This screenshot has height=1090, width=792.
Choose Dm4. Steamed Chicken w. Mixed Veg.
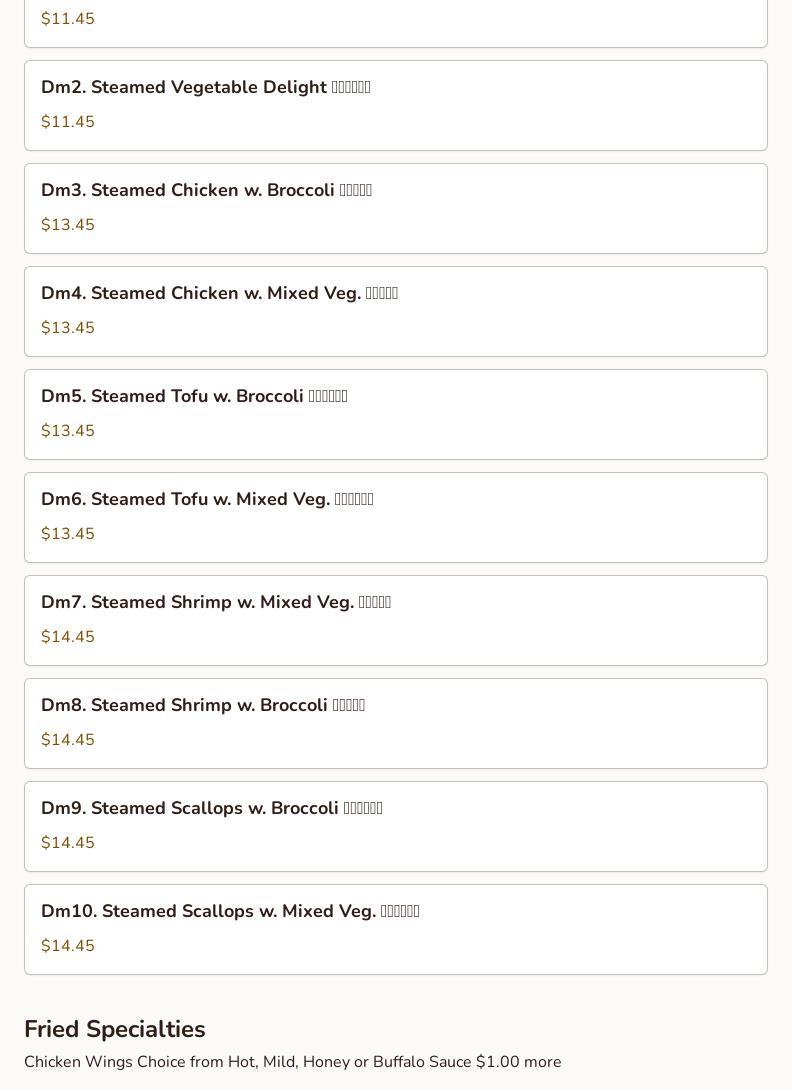pos(219,294)
